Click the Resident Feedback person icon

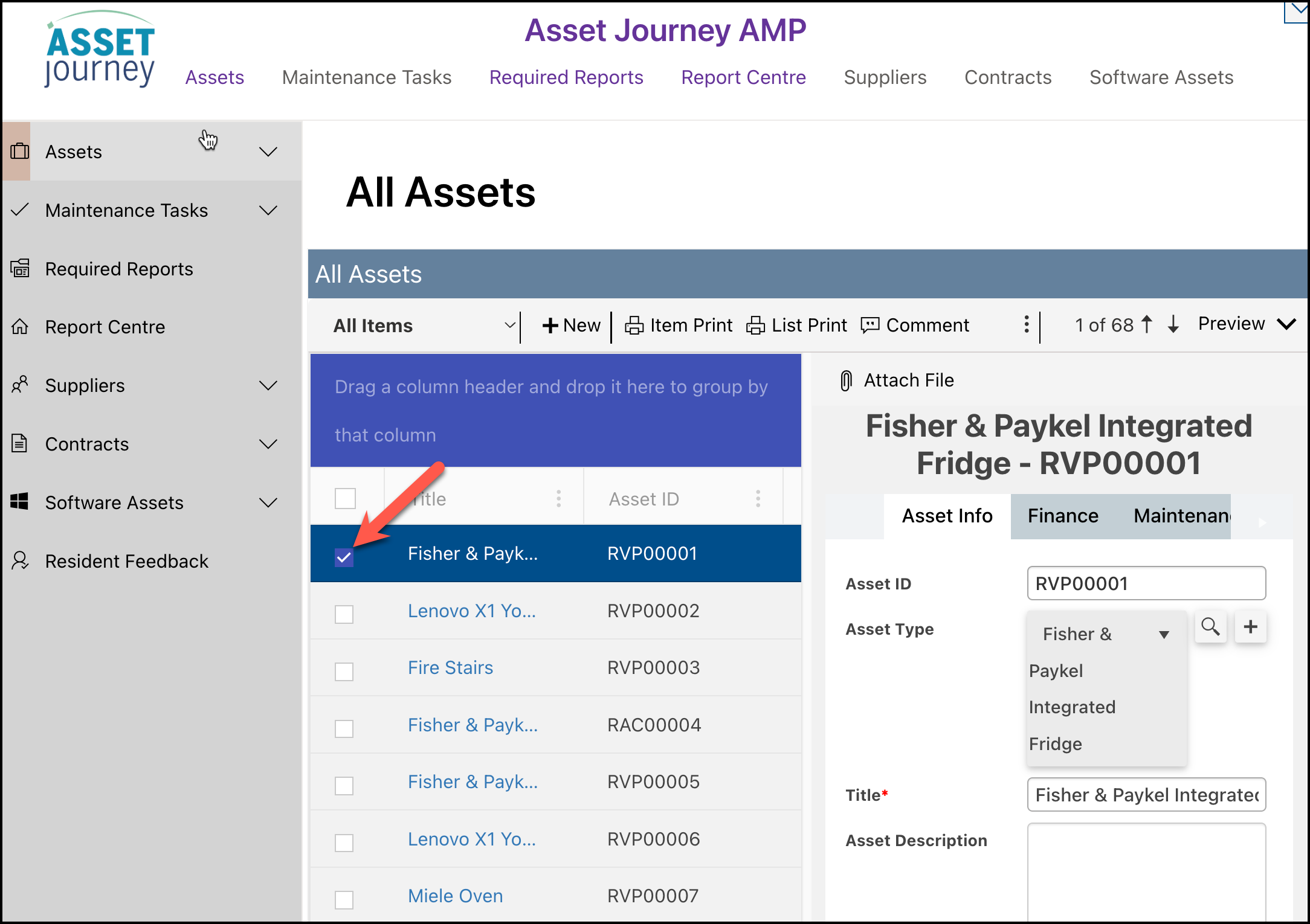point(20,560)
